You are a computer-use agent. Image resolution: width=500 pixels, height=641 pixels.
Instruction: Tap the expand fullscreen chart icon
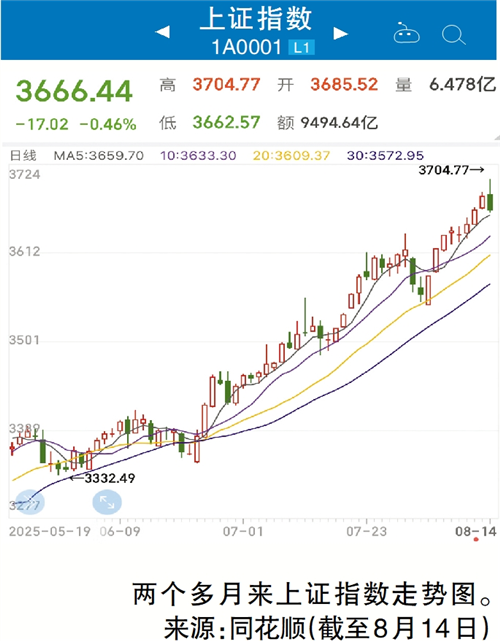pos(107,502)
